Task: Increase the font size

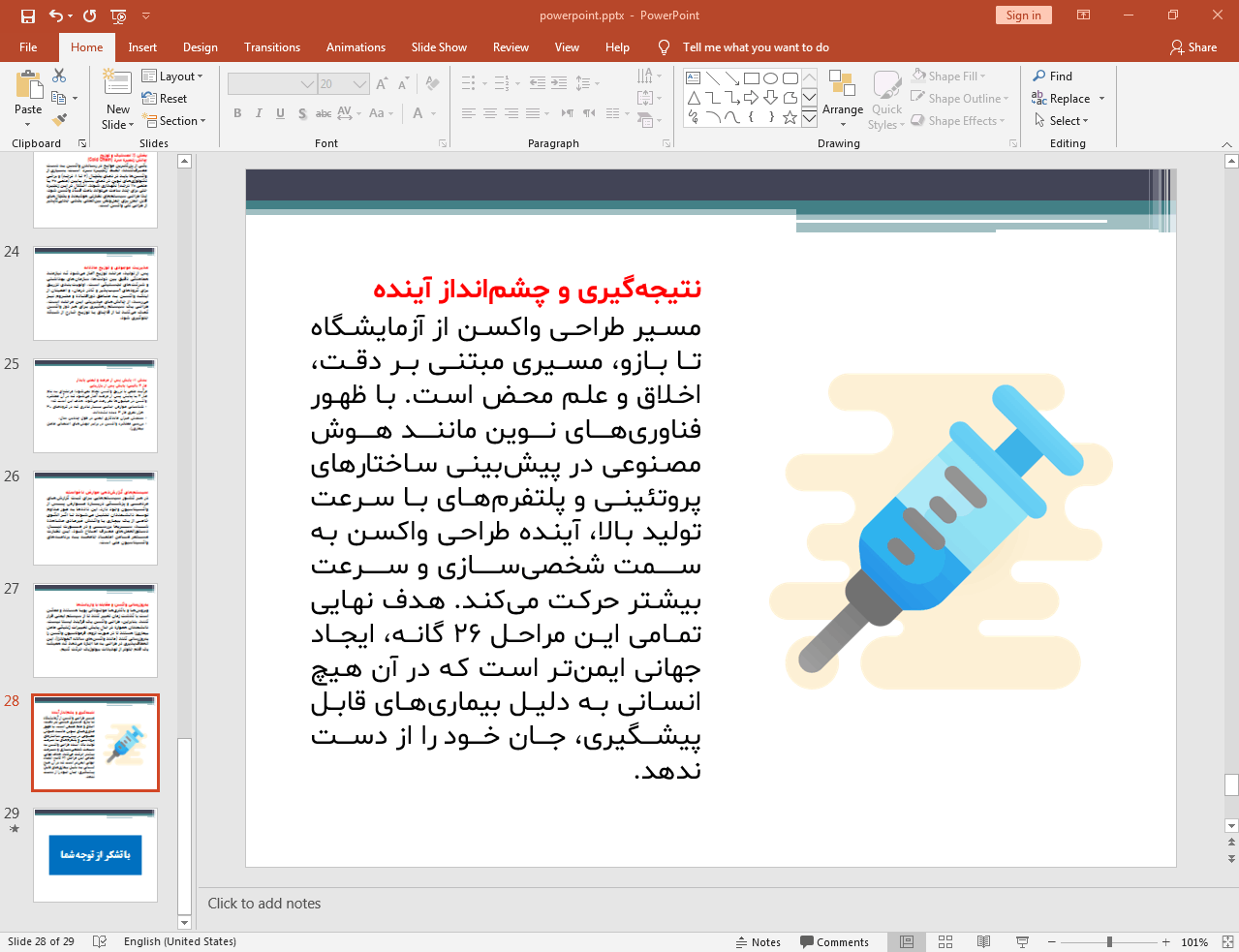Action: (x=382, y=84)
